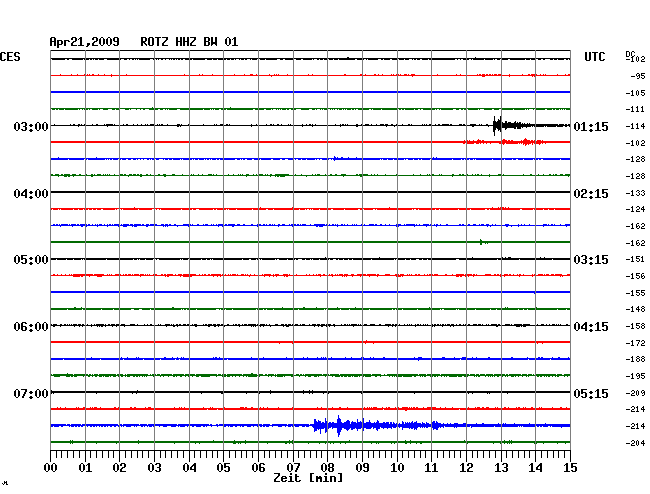The image size is (650, 494).
Task: Click DC offset value -195
Action: coord(635,376)
